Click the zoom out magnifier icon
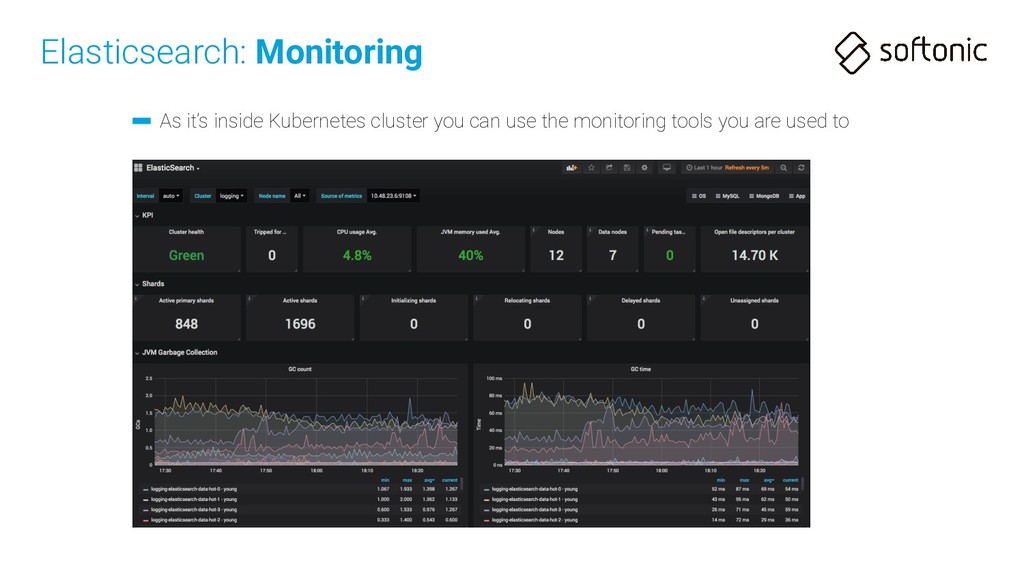 click(x=784, y=168)
